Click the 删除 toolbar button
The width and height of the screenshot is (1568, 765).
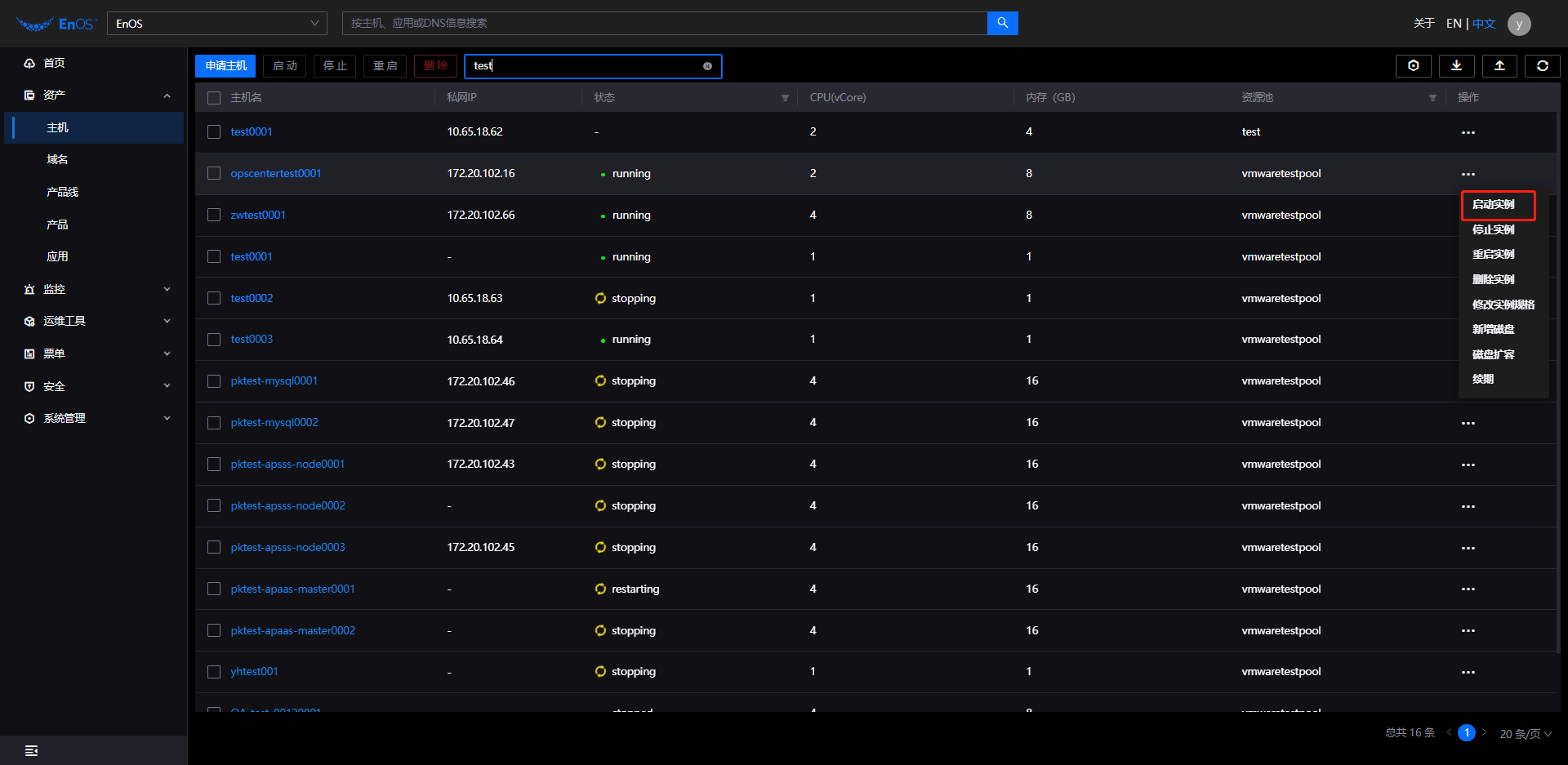point(435,66)
